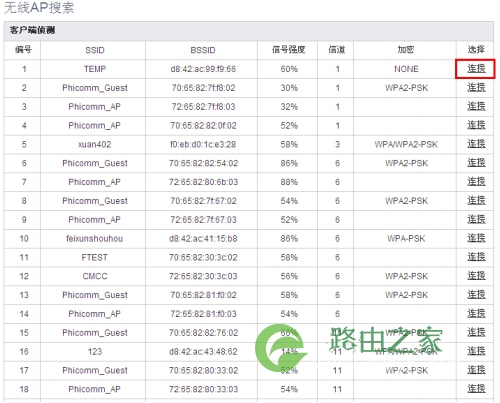Connect to xuan402 network in row 5
The width and height of the screenshot is (500, 403).
tap(476, 144)
